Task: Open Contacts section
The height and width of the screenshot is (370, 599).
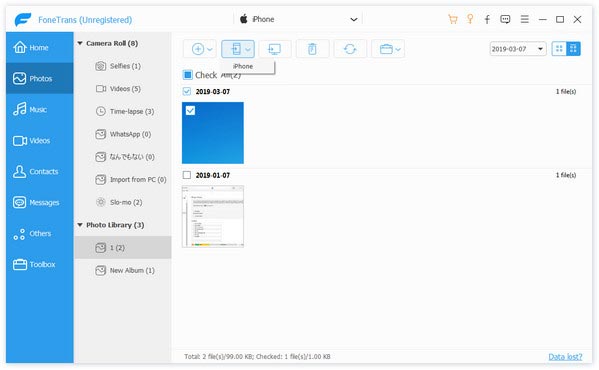Action: pyautogui.click(x=39, y=171)
